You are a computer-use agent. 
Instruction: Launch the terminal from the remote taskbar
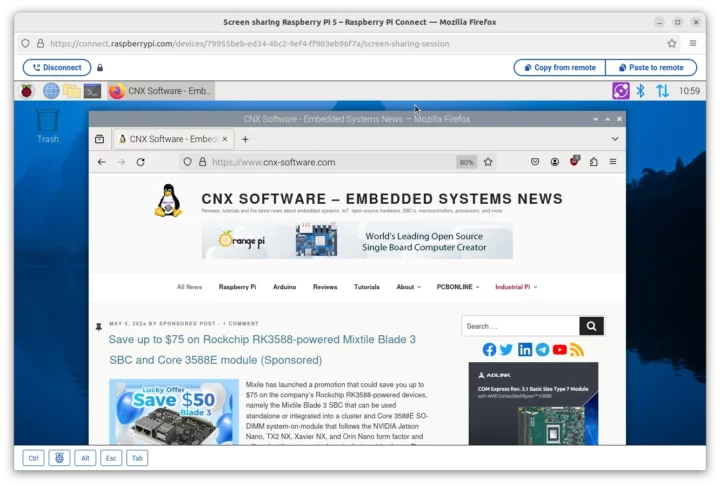pos(92,91)
